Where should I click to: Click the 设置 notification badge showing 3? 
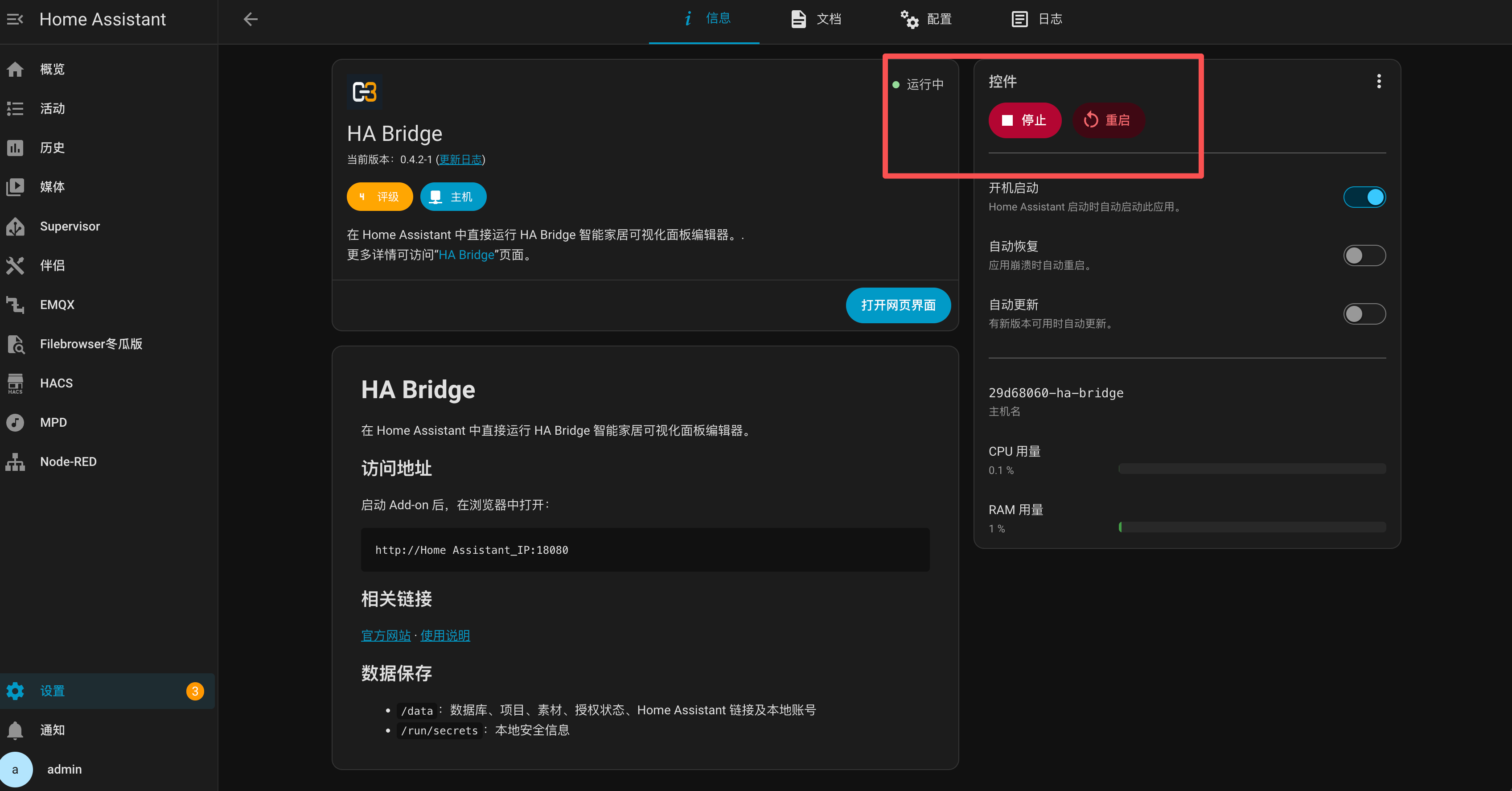(195, 691)
